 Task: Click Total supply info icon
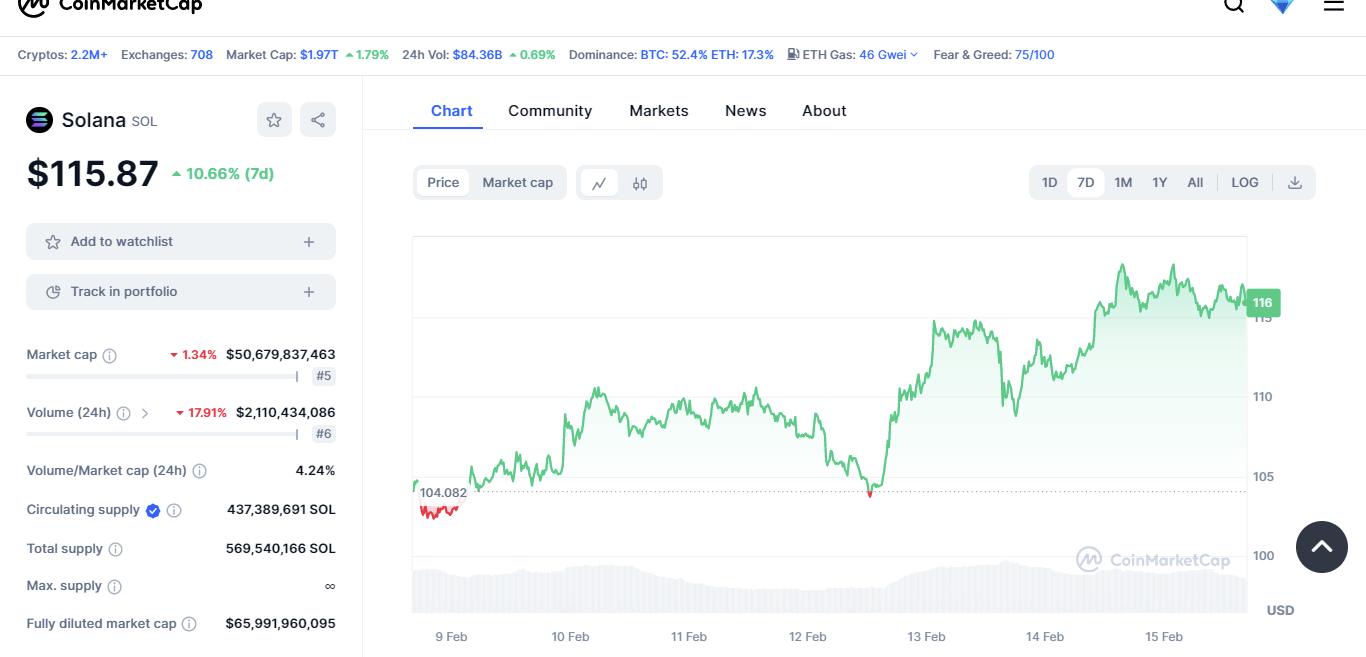point(115,549)
